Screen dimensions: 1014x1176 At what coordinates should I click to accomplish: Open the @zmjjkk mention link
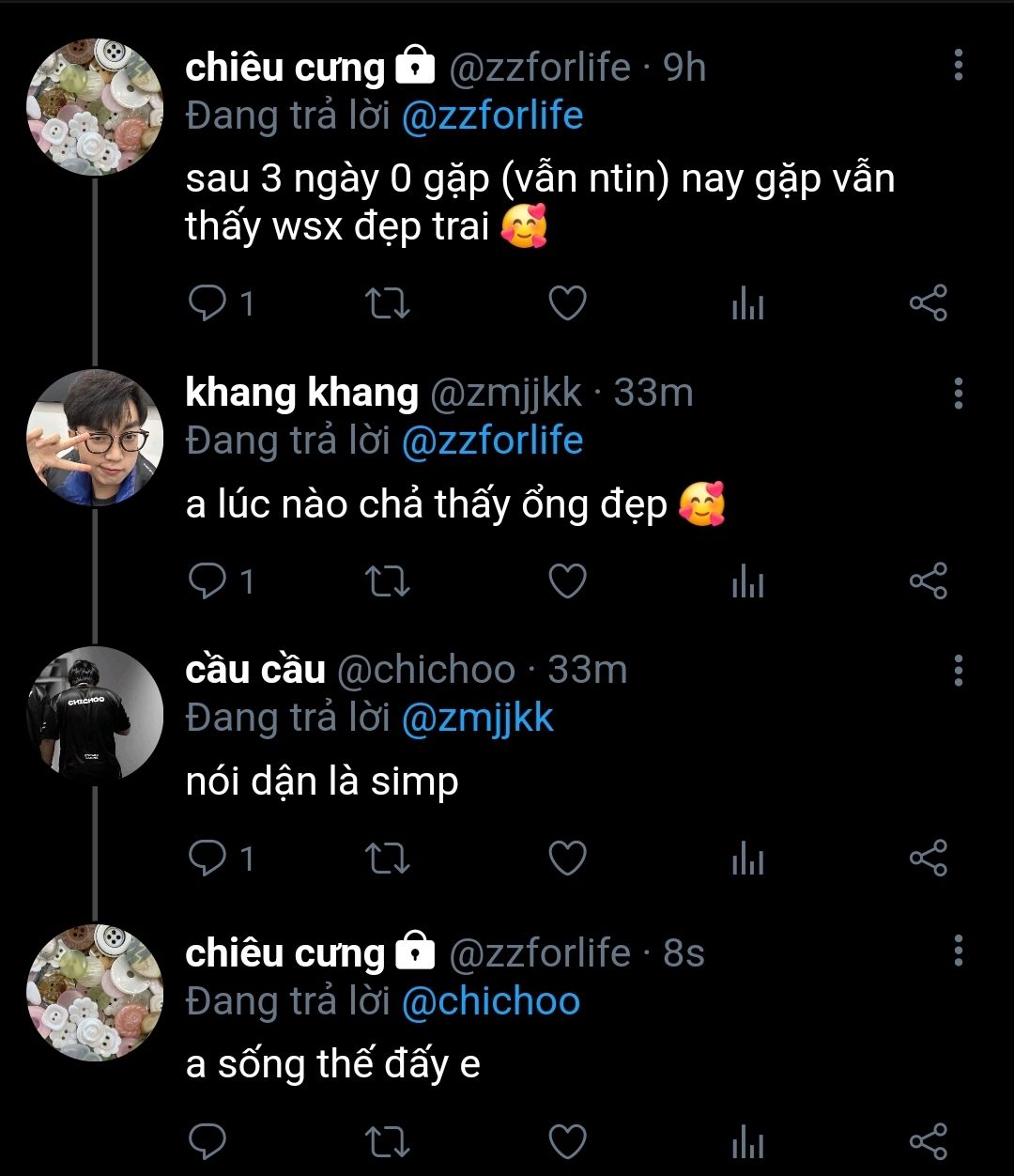(x=477, y=719)
